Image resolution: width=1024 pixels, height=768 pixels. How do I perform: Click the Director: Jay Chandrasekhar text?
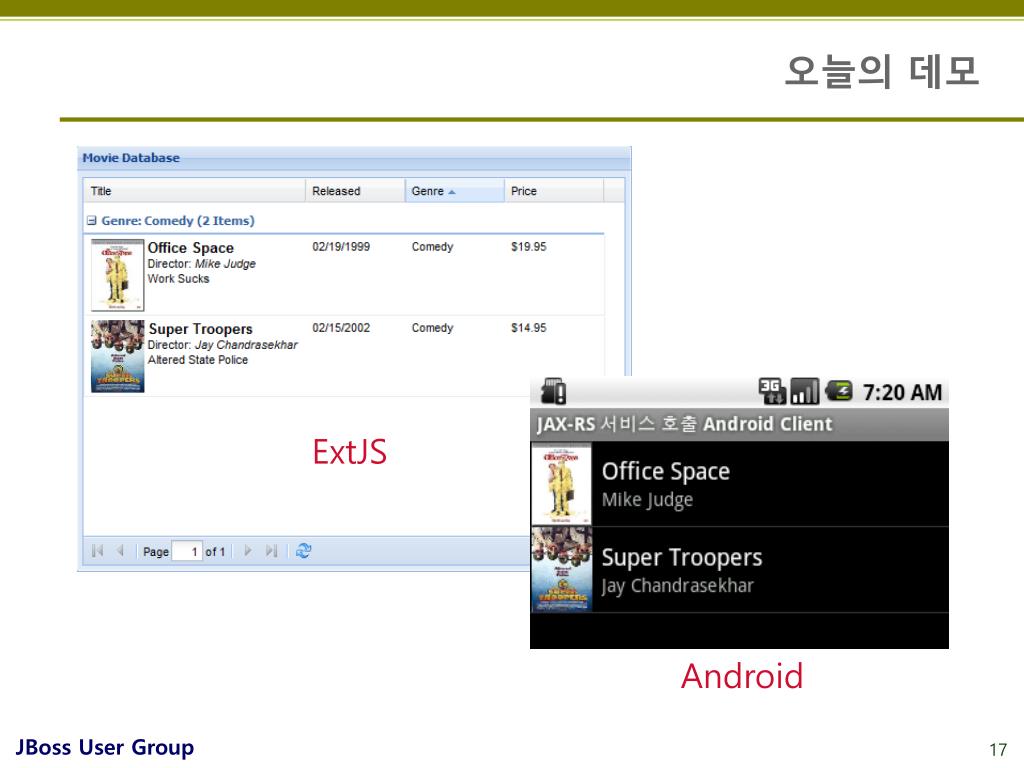point(223,345)
